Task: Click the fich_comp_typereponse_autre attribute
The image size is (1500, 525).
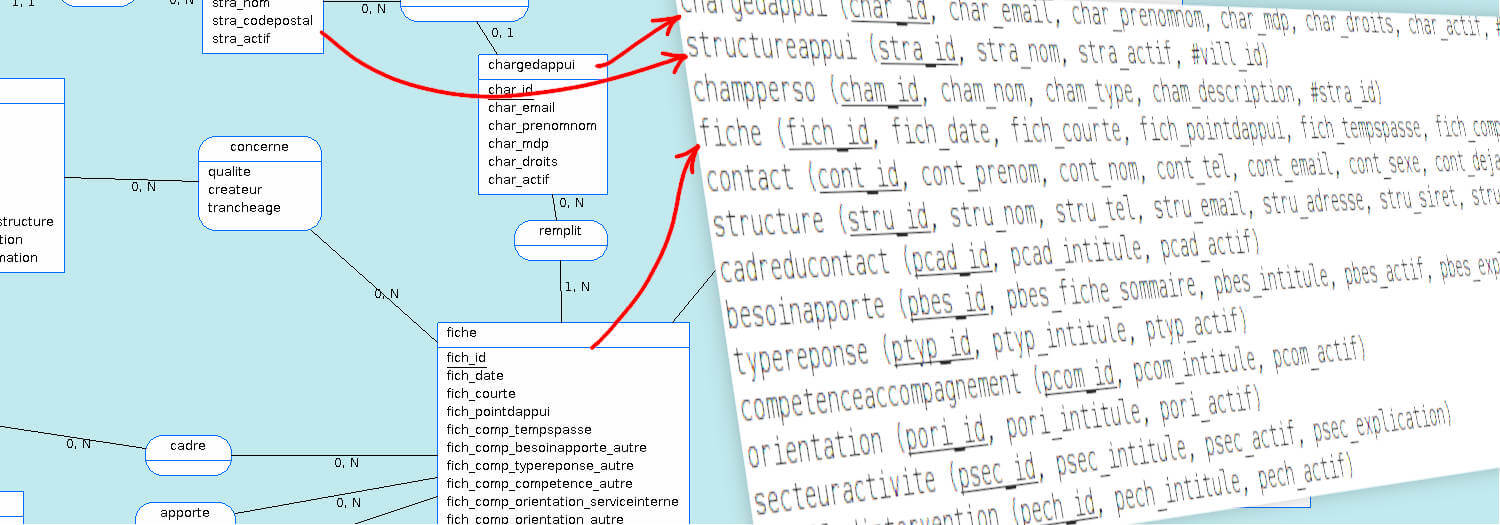Action: click(540, 466)
